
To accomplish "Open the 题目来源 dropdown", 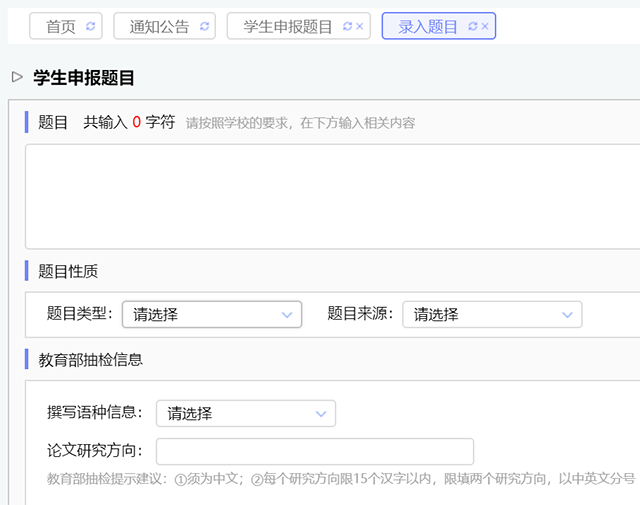I will [x=492, y=314].
